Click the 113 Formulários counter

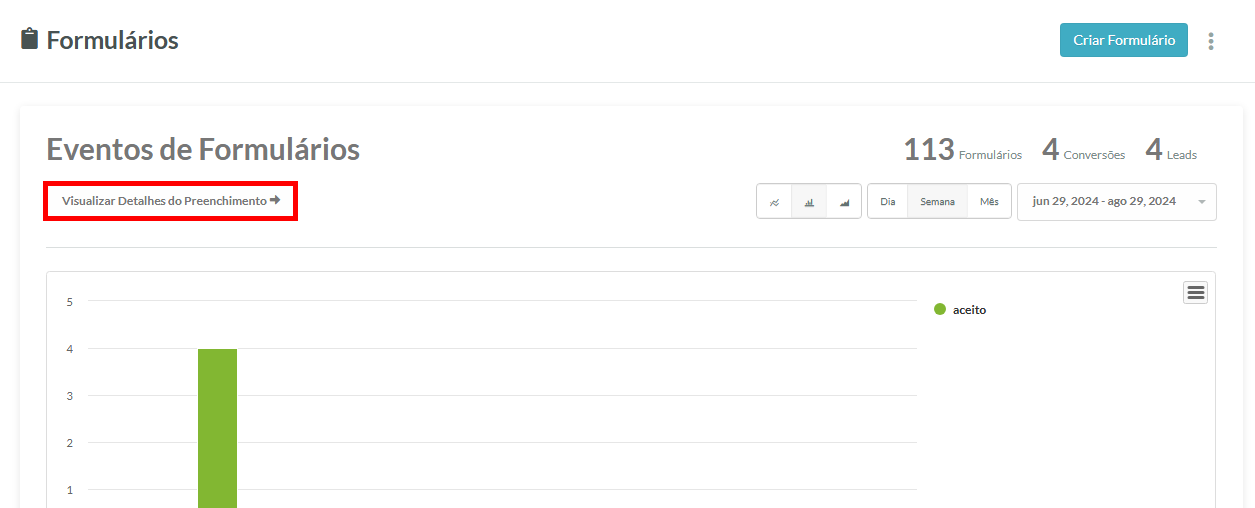point(962,151)
